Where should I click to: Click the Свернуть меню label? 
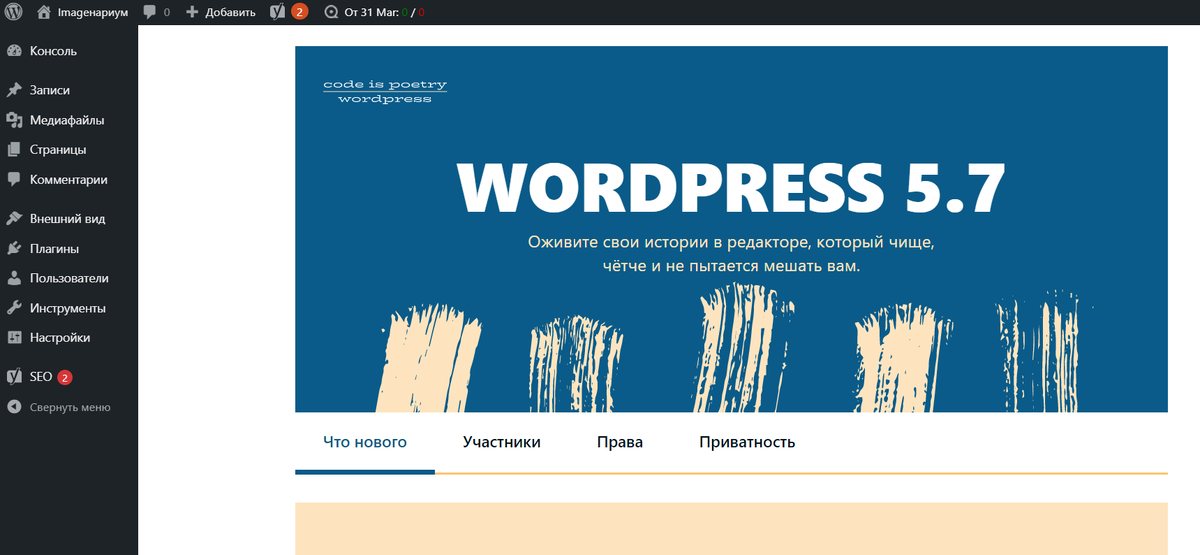70,407
